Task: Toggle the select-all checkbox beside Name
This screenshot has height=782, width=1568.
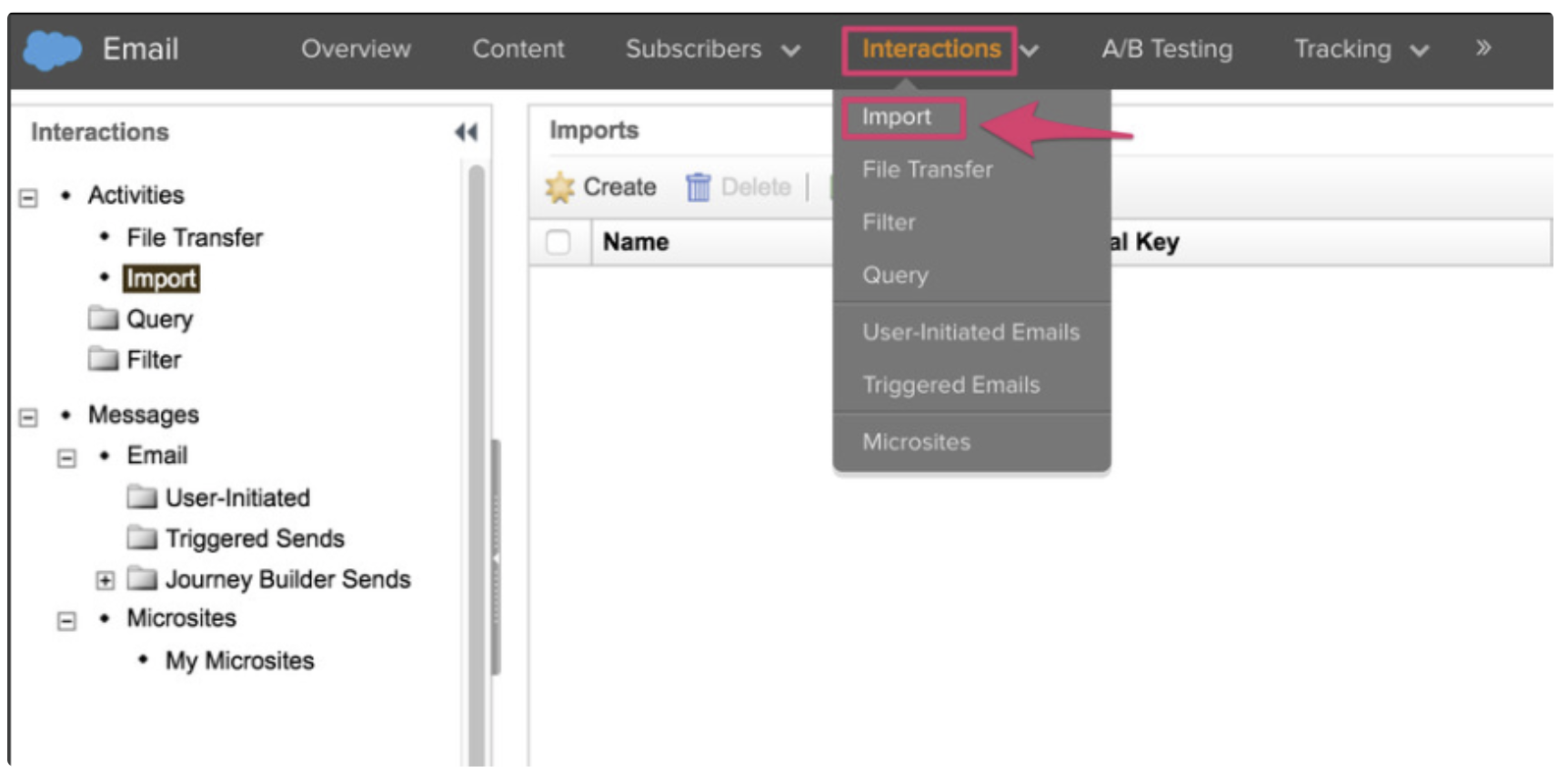Action: click(x=558, y=243)
